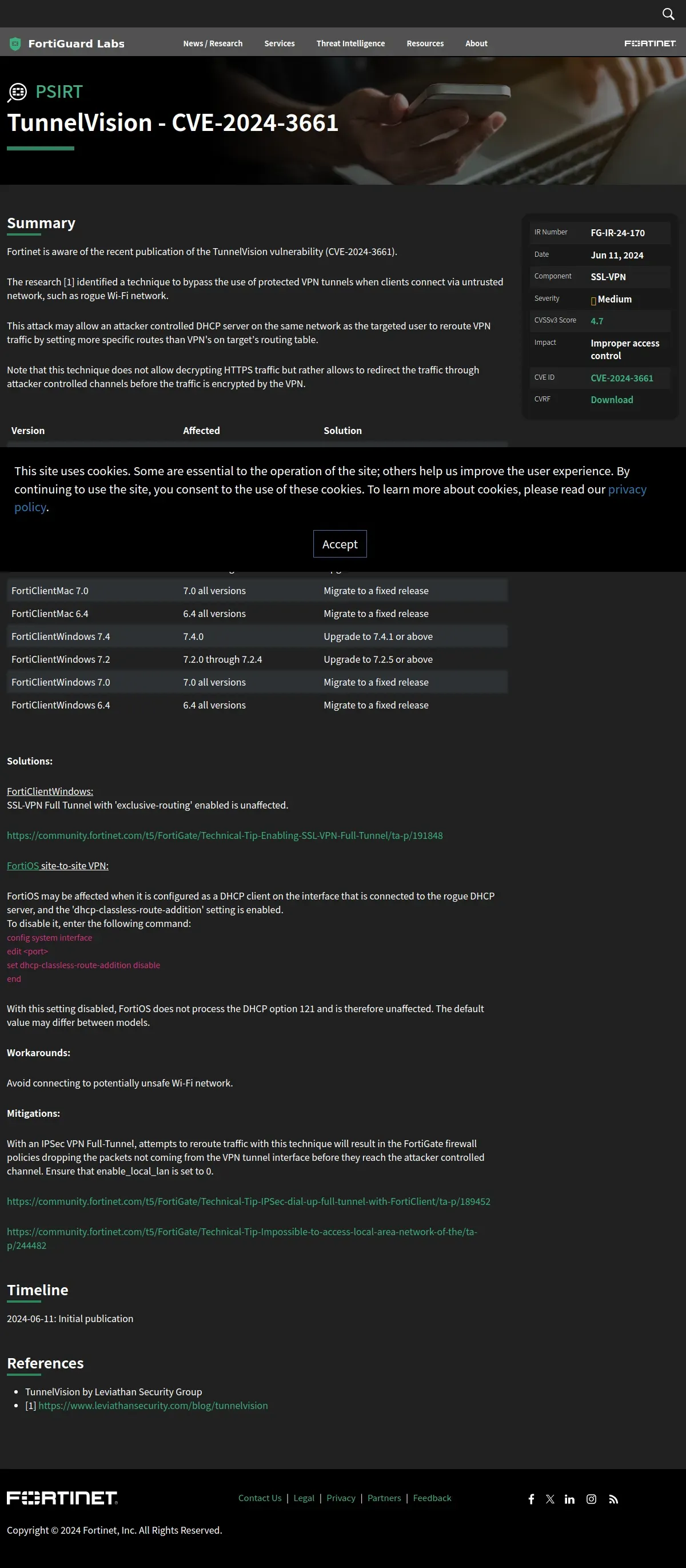Open the RSS feed icon
The image size is (686, 1568).
(613, 1499)
